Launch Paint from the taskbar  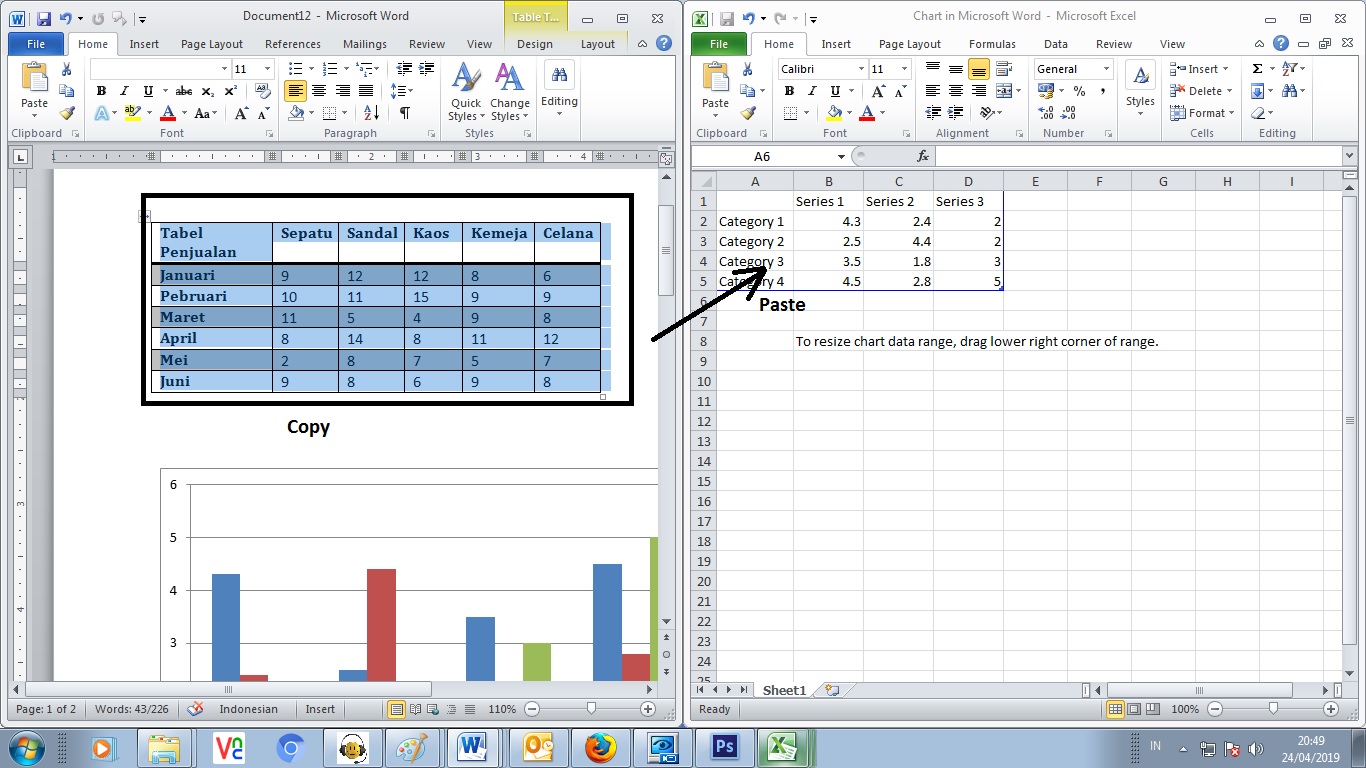point(412,748)
